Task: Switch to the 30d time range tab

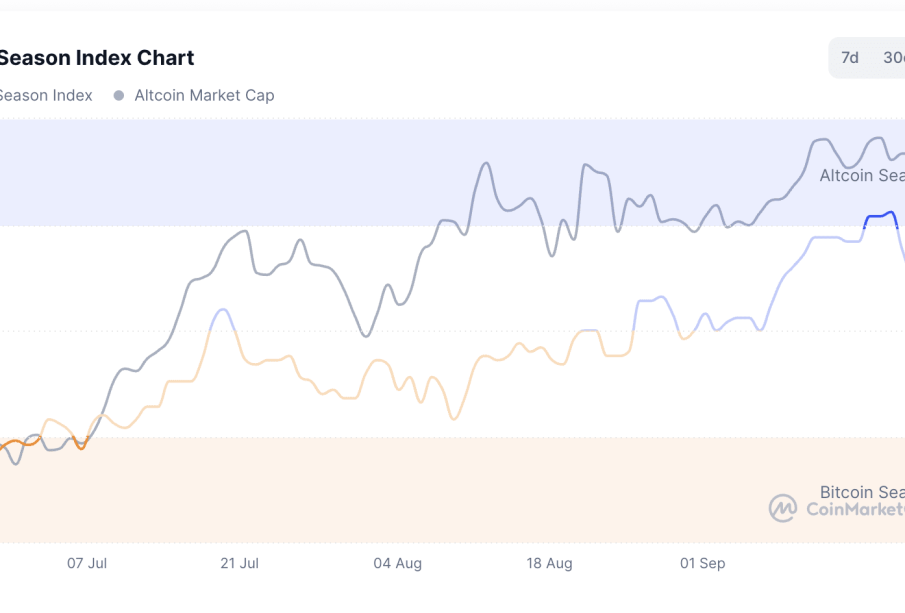Action: (893, 58)
